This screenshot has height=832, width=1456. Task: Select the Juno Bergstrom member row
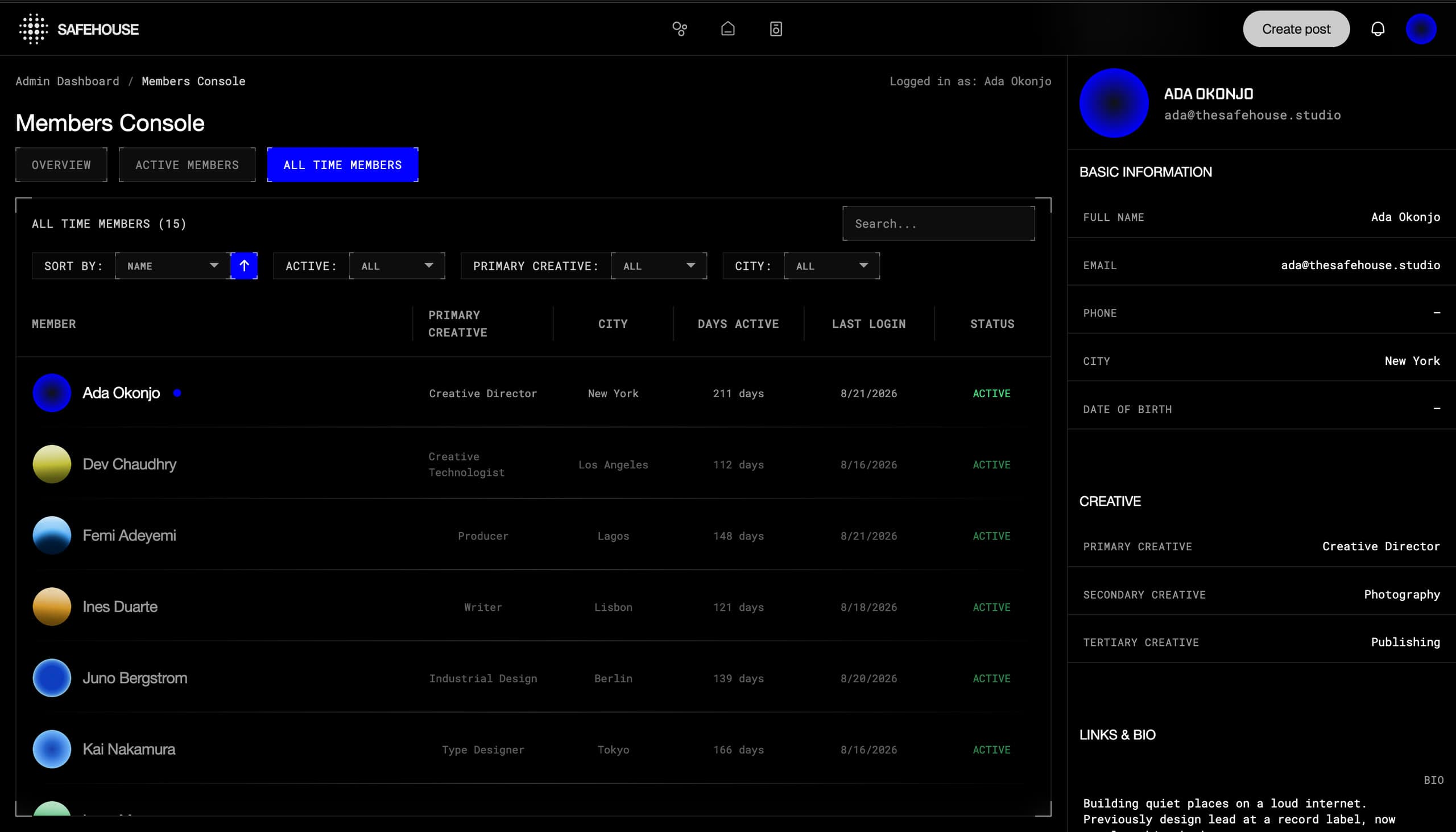click(x=533, y=678)
